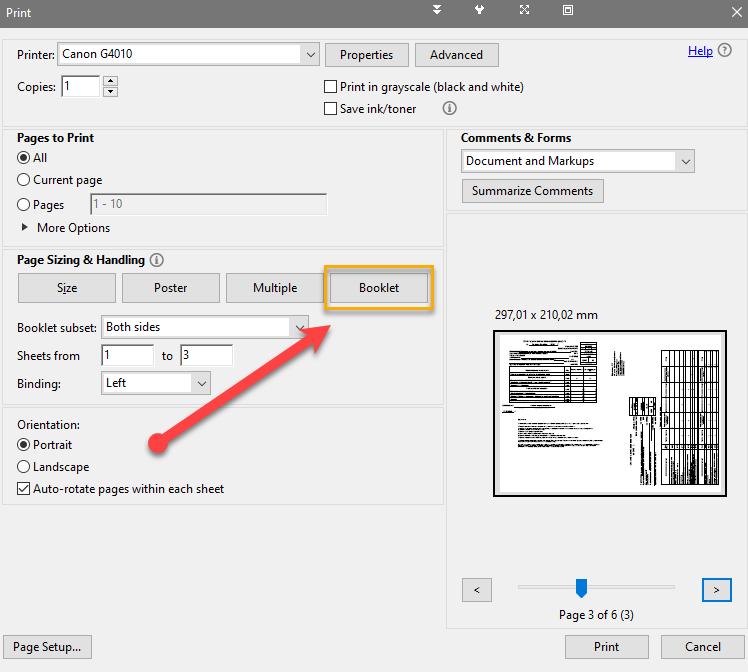Click the Help question mark icon

(x=724, y=50)
